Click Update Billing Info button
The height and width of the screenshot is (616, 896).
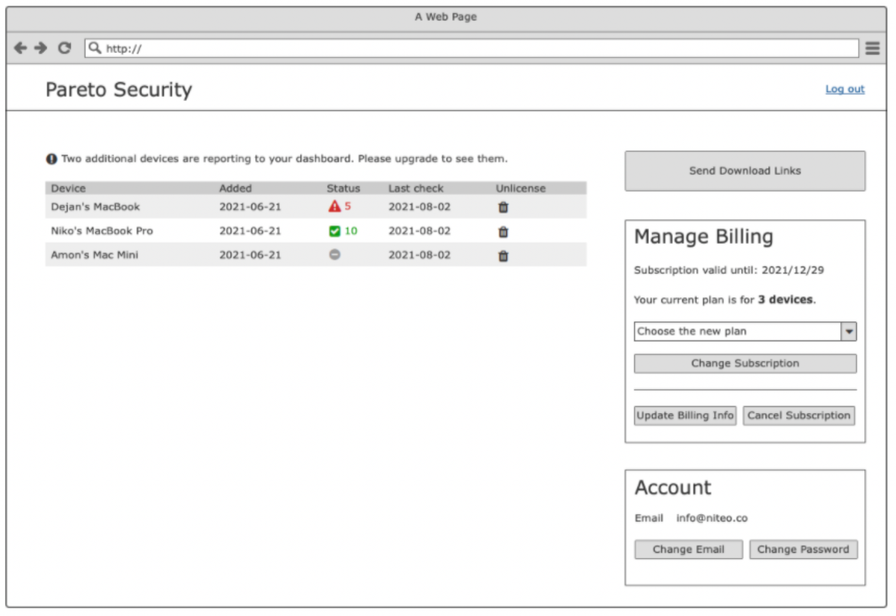(685, 415)
